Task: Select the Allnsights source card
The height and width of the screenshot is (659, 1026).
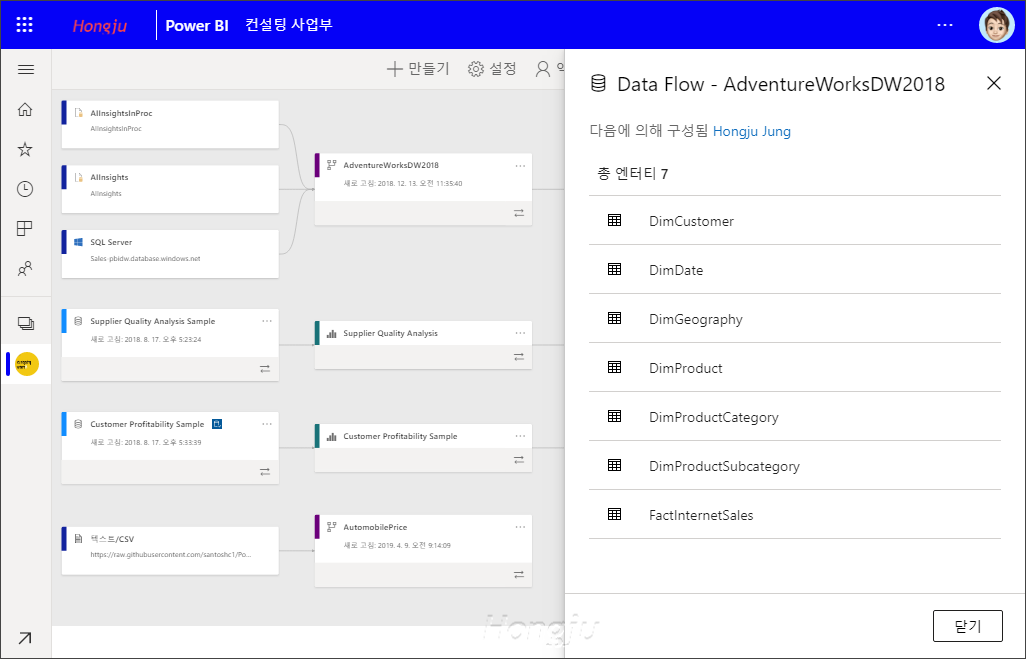Action: (x=170, y=189)
